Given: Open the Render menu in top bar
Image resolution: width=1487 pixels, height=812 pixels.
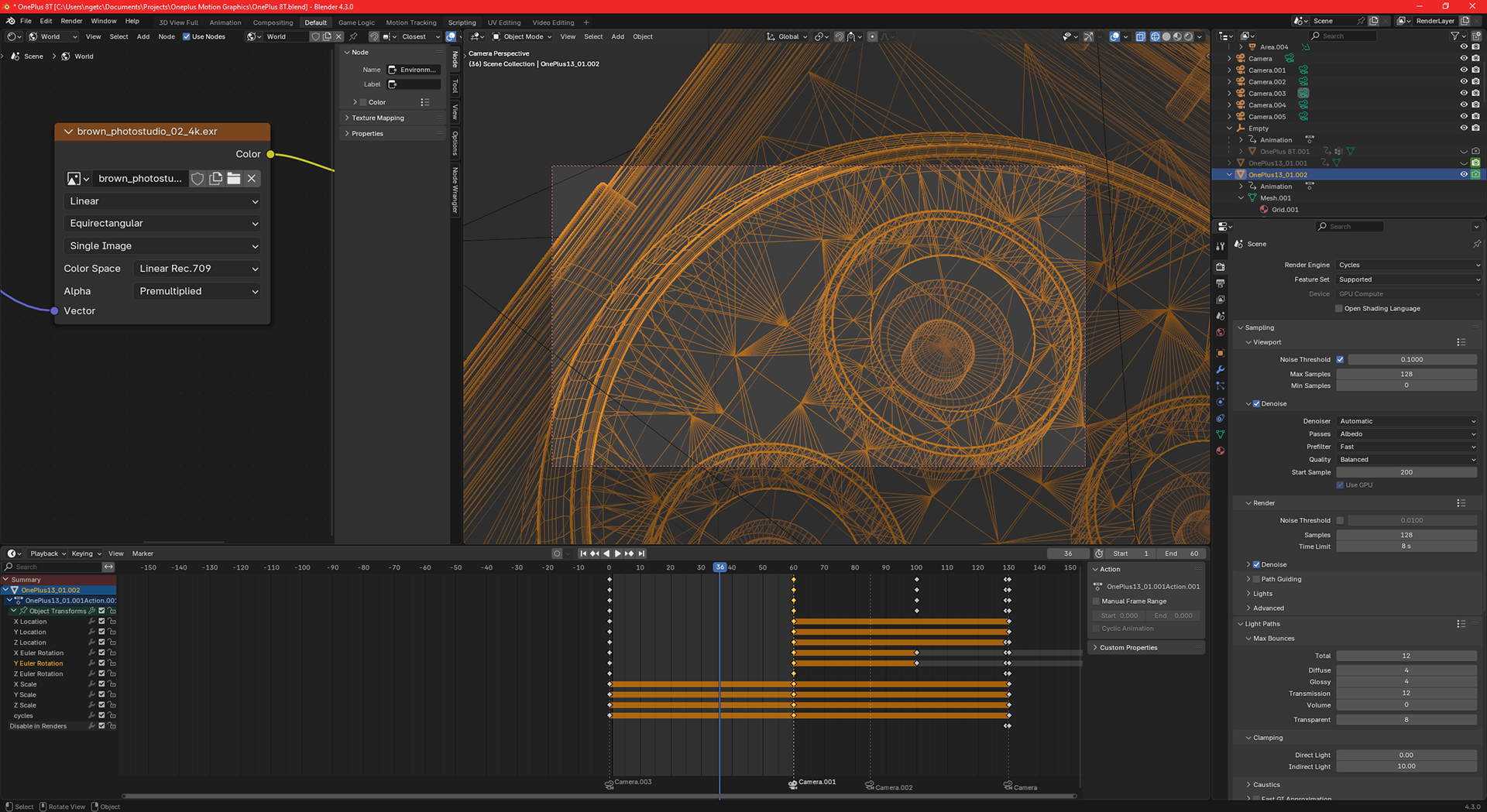Looking at the screenshot, I should pyautogui.click(x=71, y=21).
